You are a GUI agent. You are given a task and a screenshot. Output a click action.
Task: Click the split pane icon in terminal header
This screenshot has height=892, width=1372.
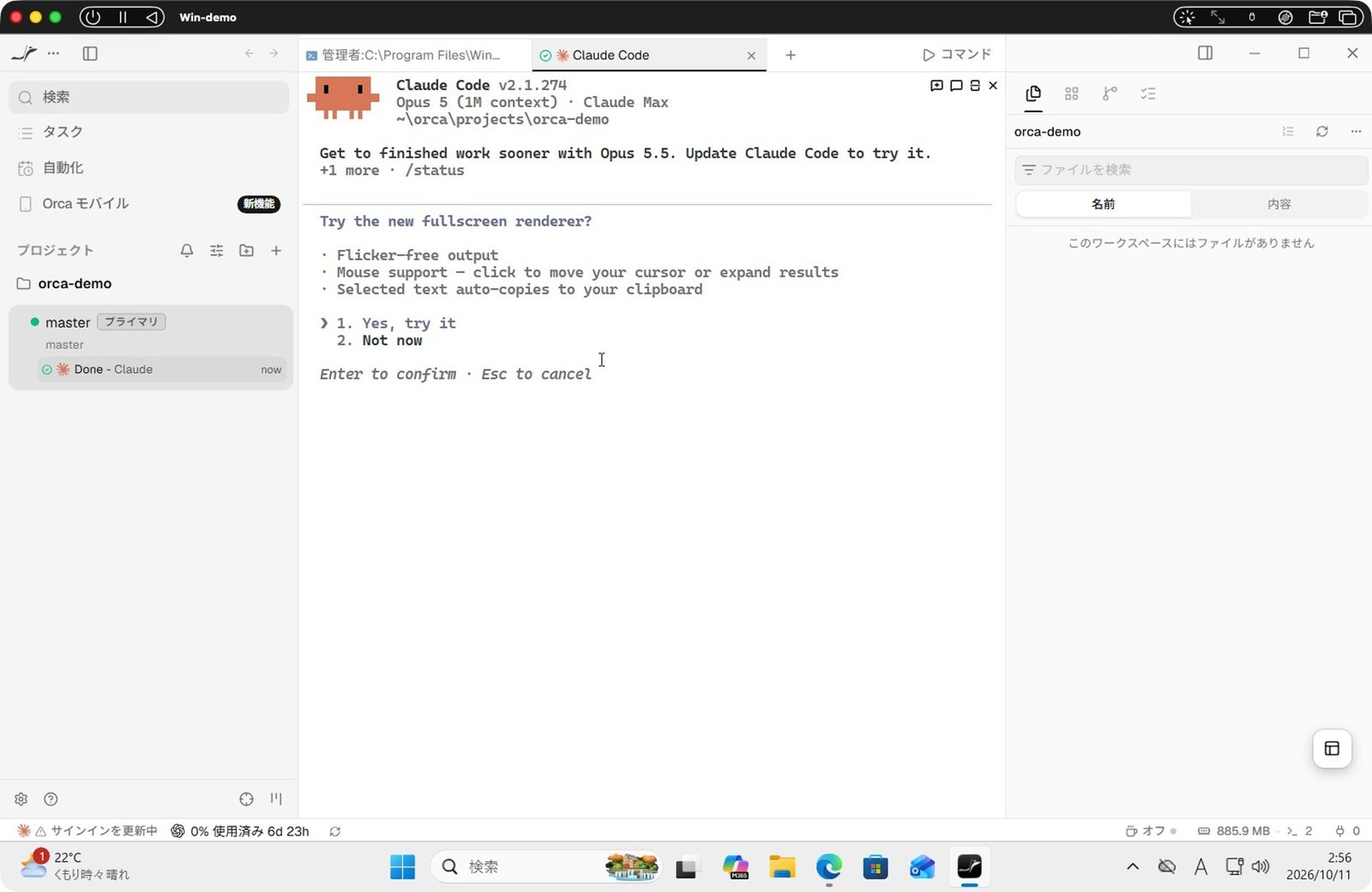975,85
